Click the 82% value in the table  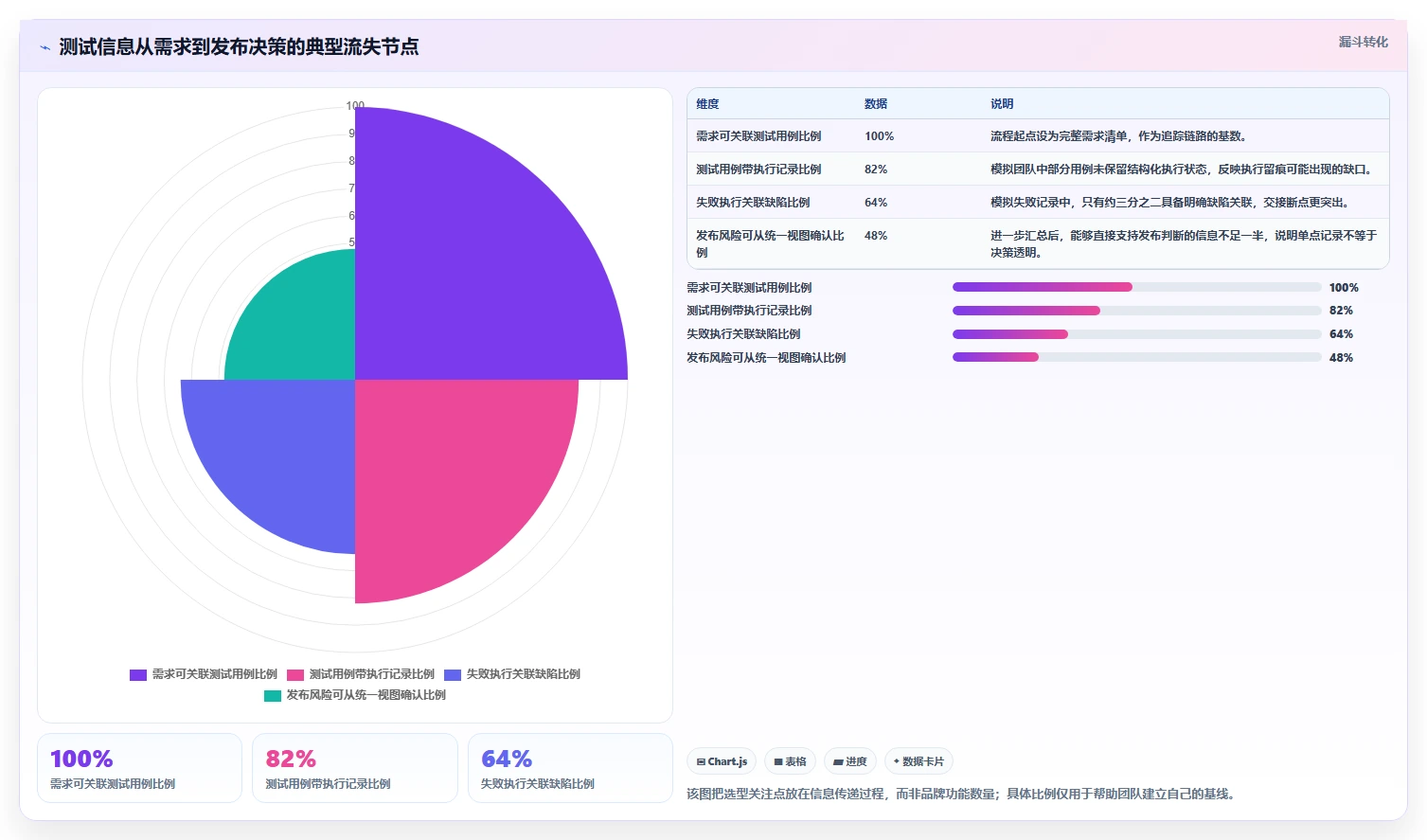click(876, 170)
